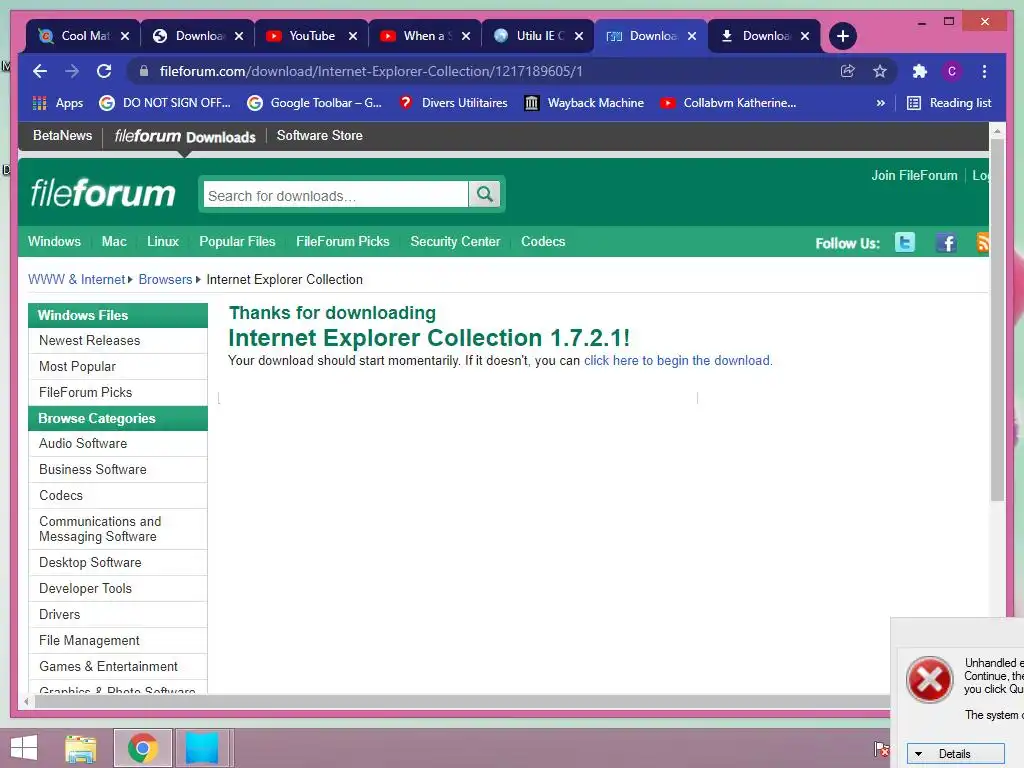Open Collabvm Katherine bookmark
Screen dimensions: 1024x768
click(x=728, y=103)
